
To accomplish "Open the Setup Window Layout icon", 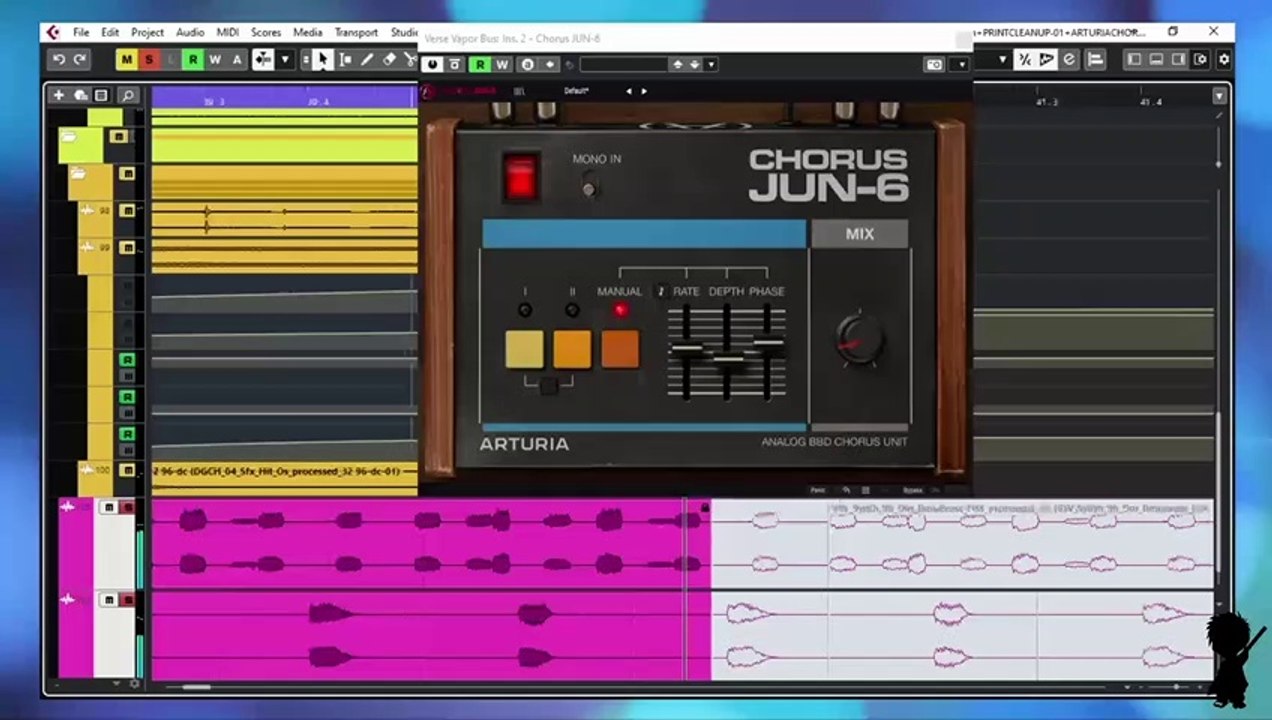I will [1201, 60].
